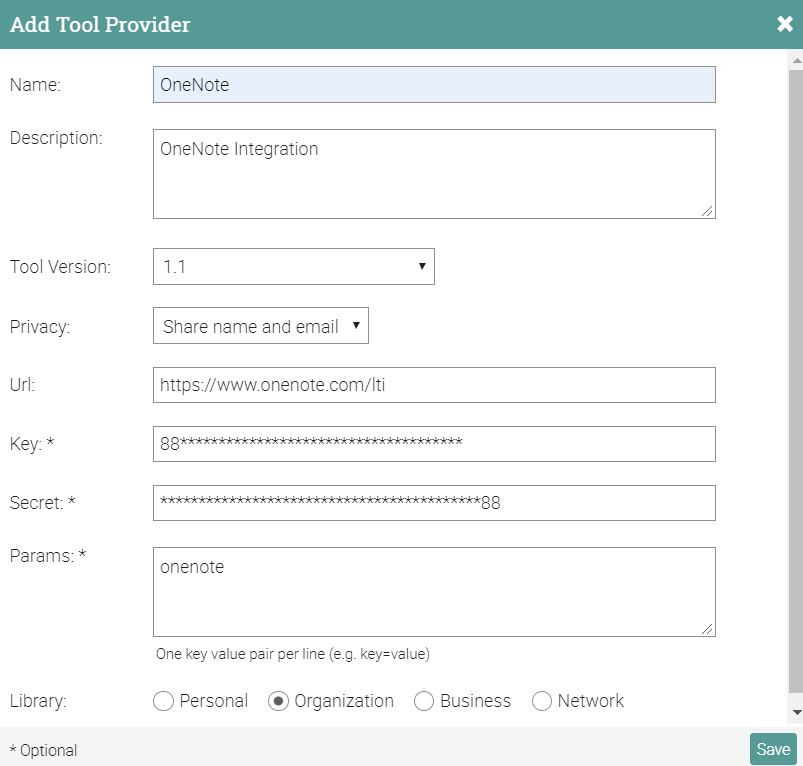Screen dimensions: 803x766
Task: Click the Description resize handle
Action: (x=707, y=211)
